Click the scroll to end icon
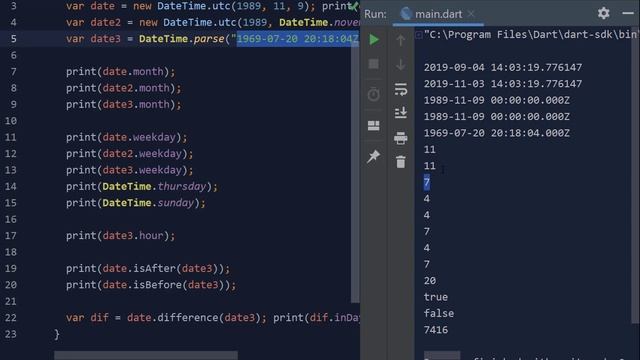 pyautogui.click(x=400, y=113)
